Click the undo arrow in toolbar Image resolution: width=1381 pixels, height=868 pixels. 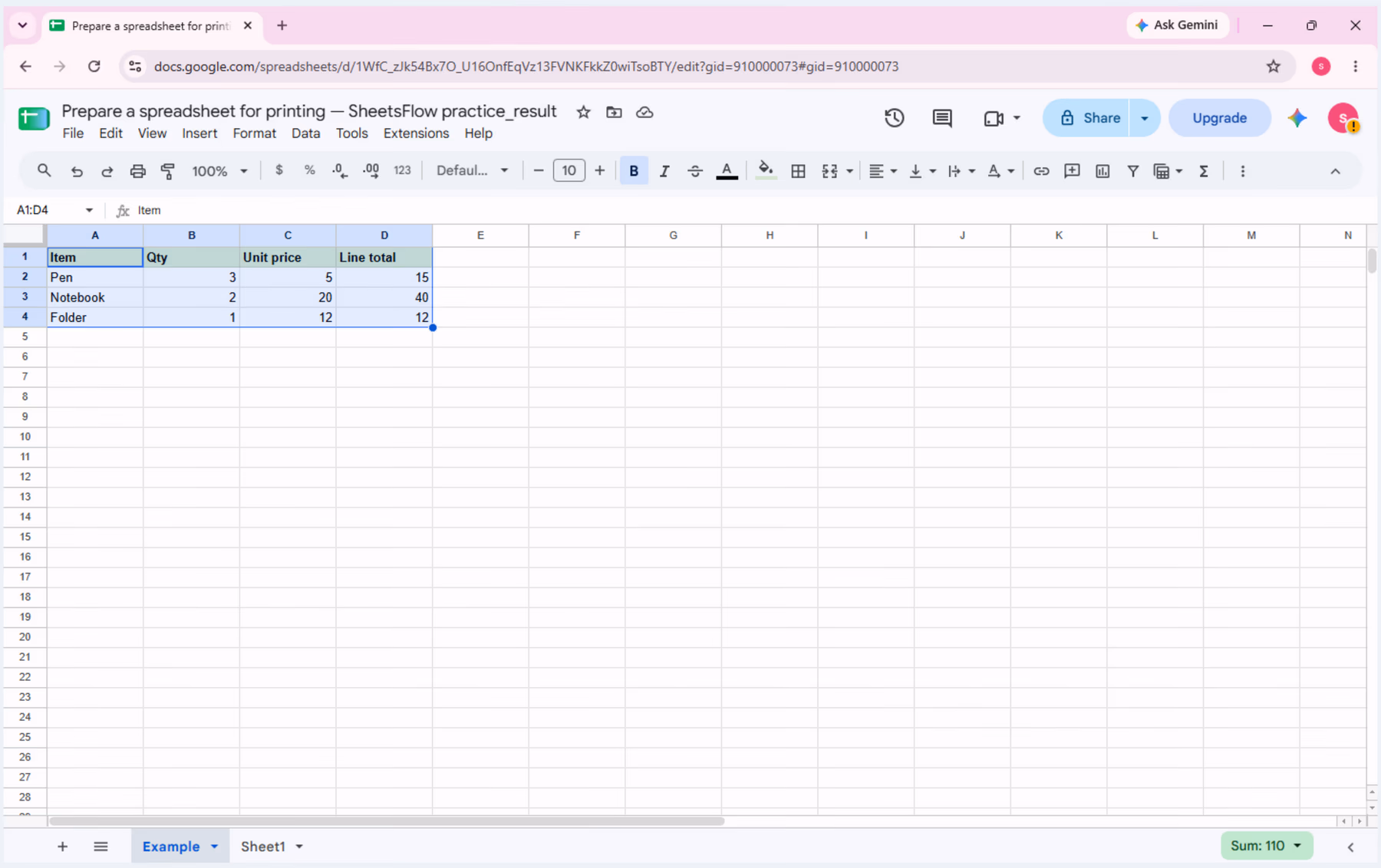point(77,171)
